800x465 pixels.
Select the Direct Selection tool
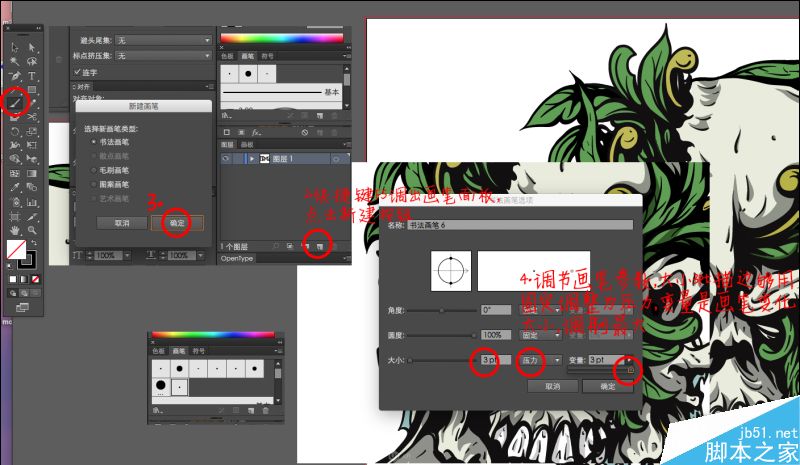(32, 47)
